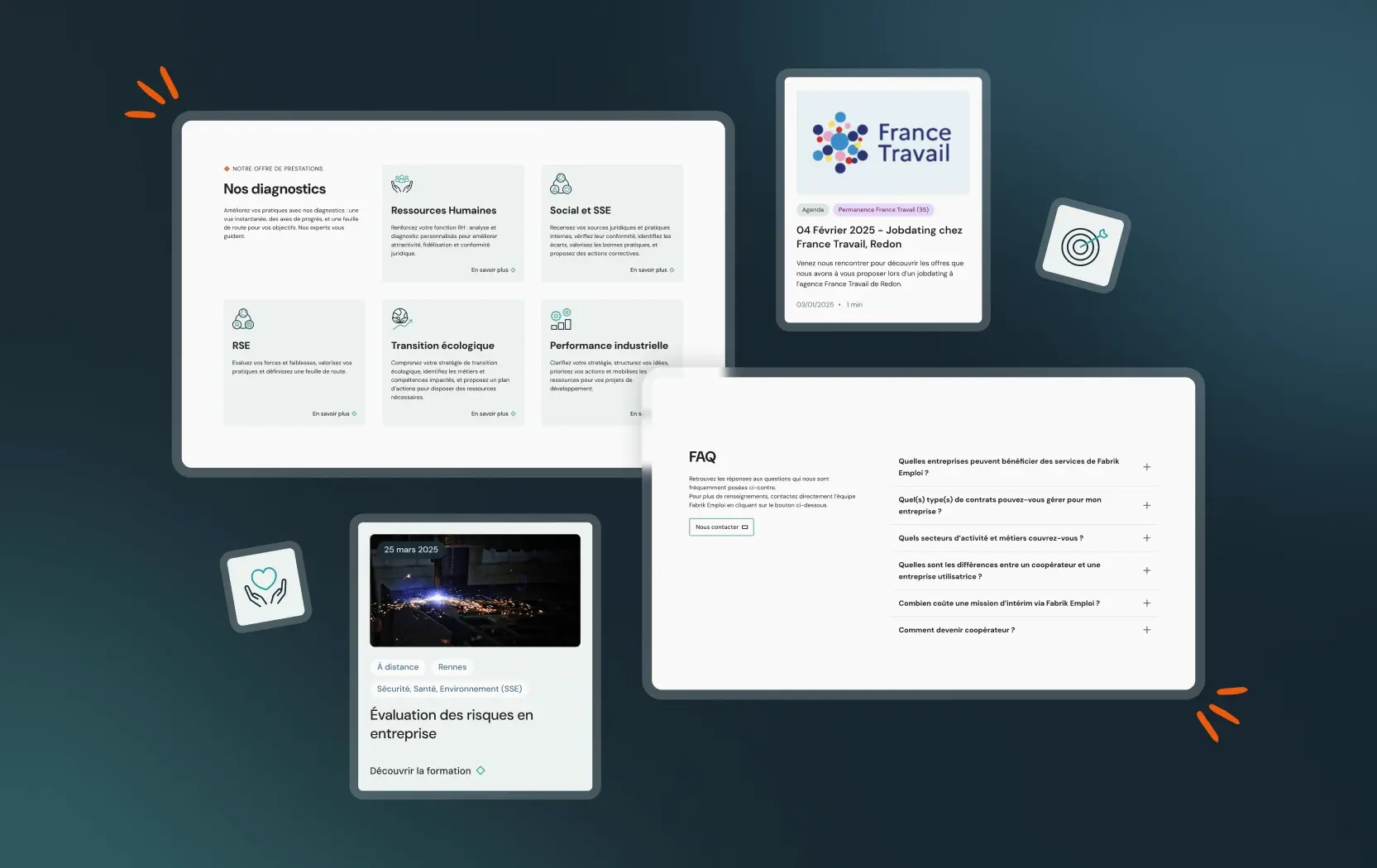The image size is (1377, 868).
Task: Click envelope icon on Nous contacter button
Action: click(744, 527)
